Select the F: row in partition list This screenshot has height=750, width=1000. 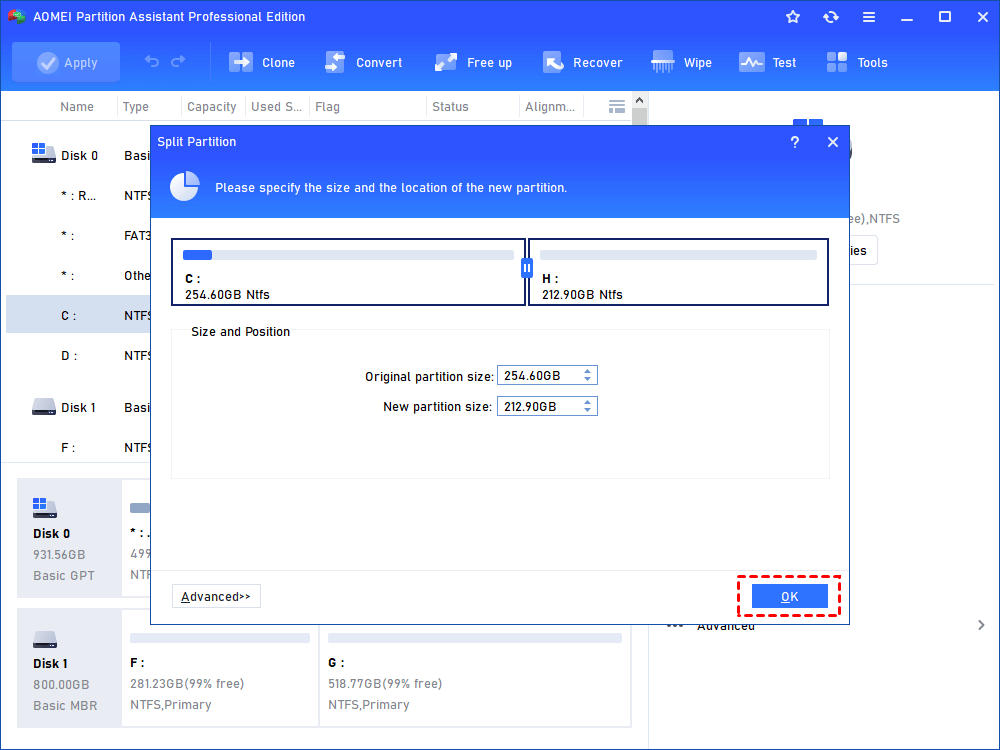[78, 448]
